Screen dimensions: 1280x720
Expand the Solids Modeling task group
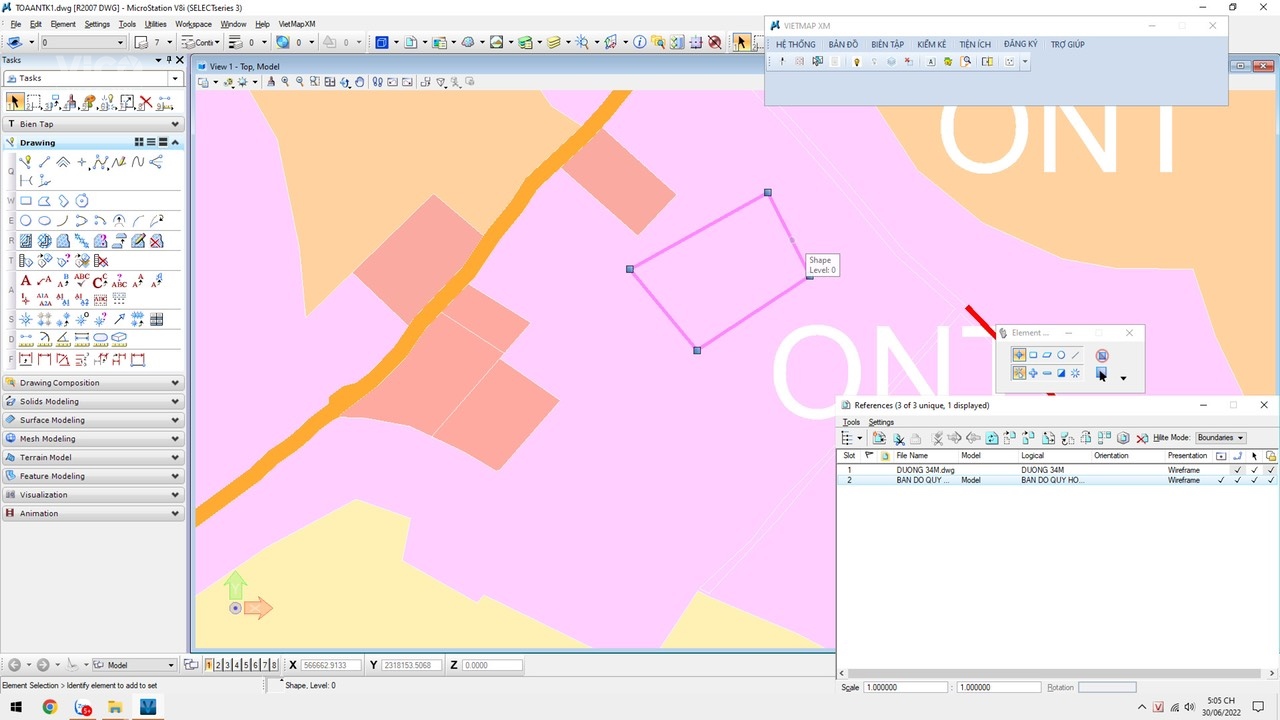92,401
